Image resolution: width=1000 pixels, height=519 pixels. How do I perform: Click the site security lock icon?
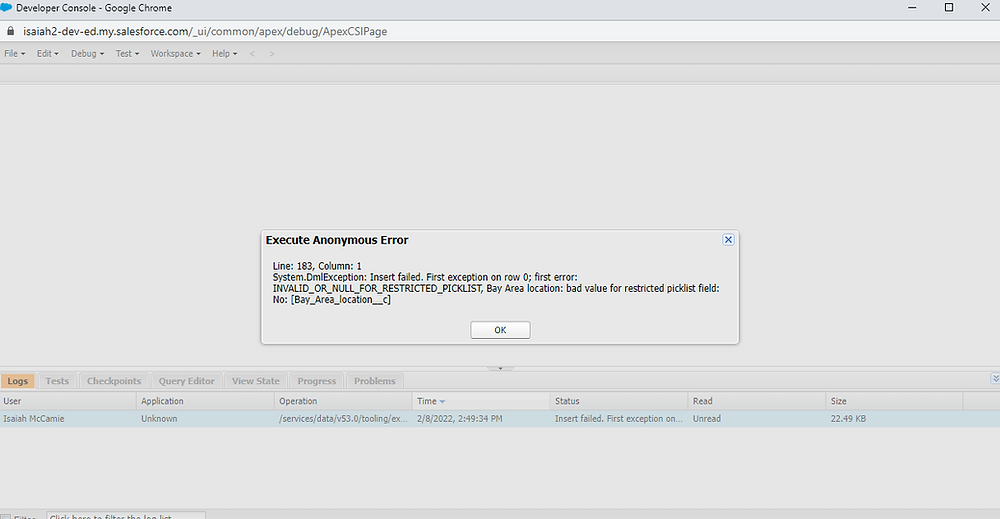coord(10,31)
